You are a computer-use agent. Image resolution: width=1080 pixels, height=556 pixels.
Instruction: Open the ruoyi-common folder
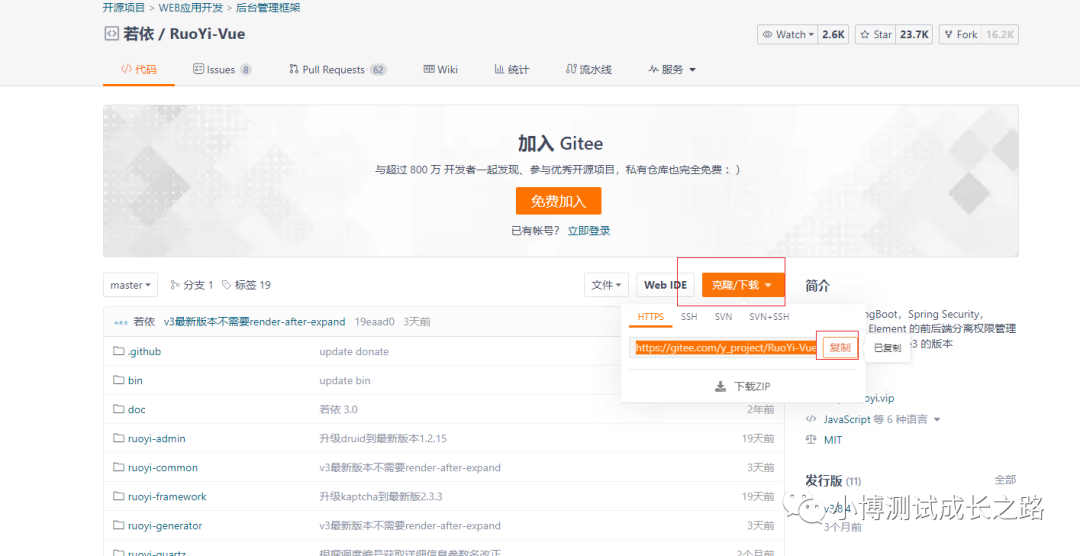pyautogui.click(x=163, y=467)
